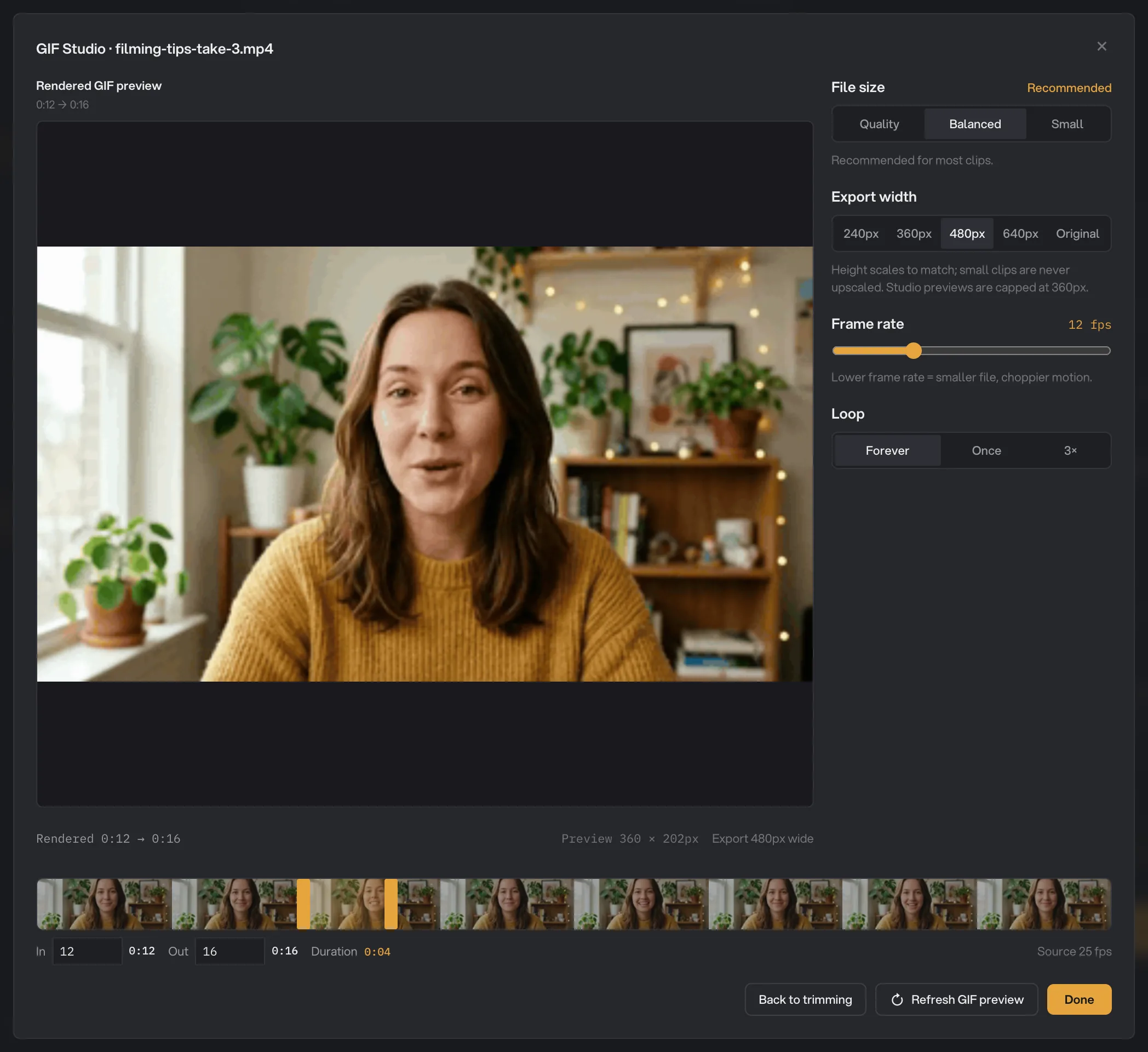The image size is (1148, 1052).
Task: Click the last filmstrip thumbnail
Action: (x=1044, y=904)
